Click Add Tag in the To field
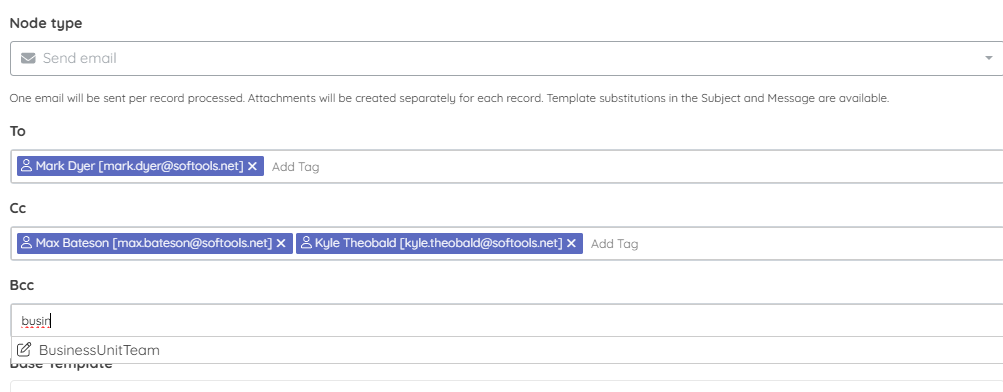1003x392 pixels. (295, 167)
